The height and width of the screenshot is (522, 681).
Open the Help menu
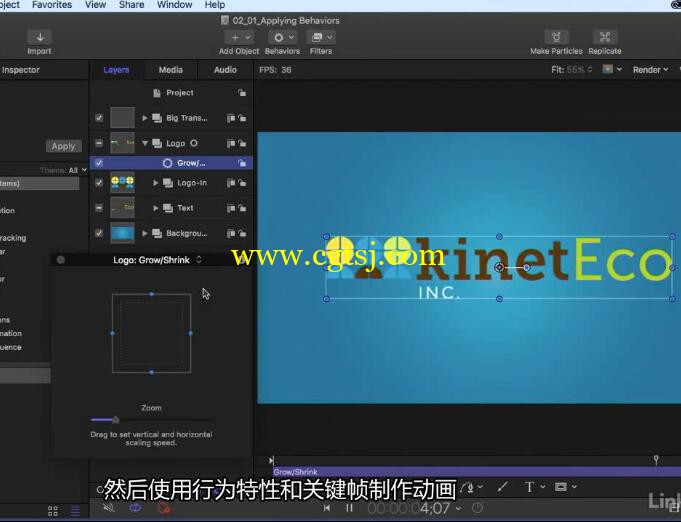tap(215, 5)
